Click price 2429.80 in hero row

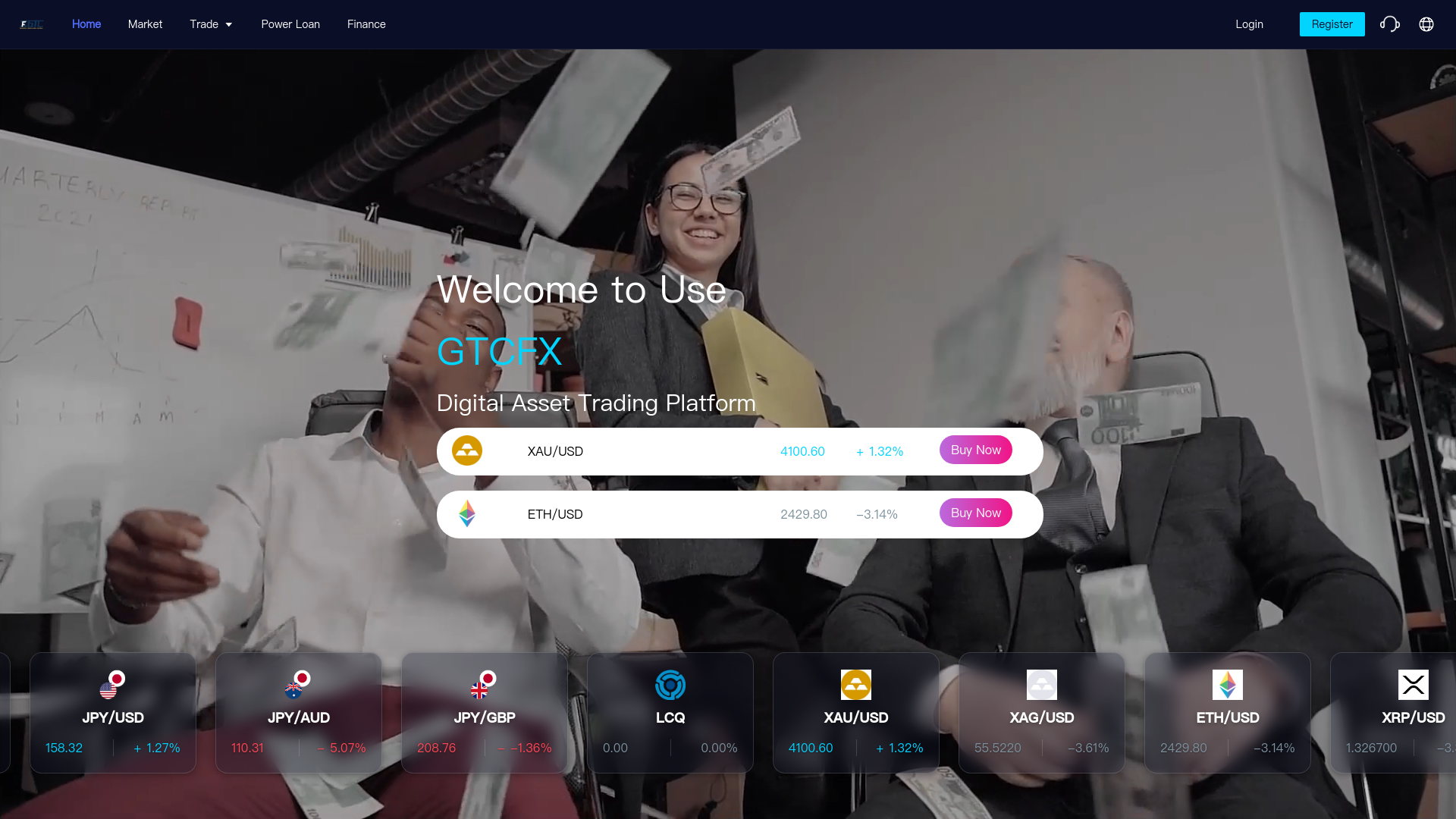click(x=804, y=514)
